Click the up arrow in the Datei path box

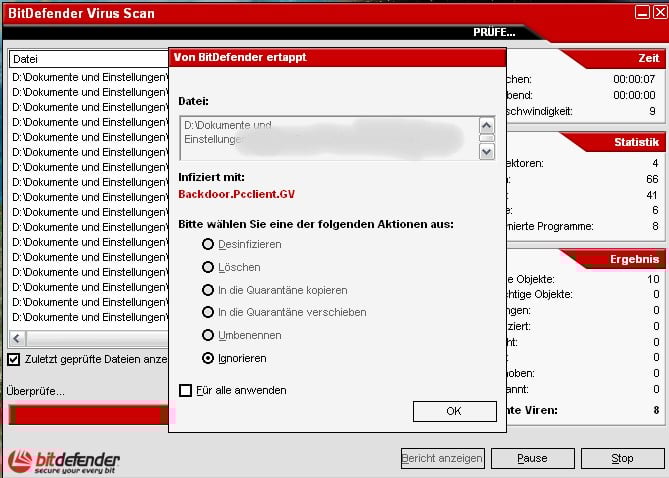pos(486,125)
